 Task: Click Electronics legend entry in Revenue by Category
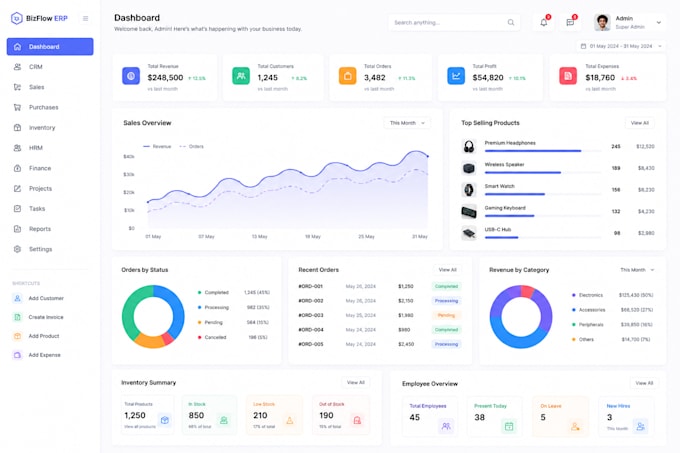pyautogui.click(x=612, y=295)
